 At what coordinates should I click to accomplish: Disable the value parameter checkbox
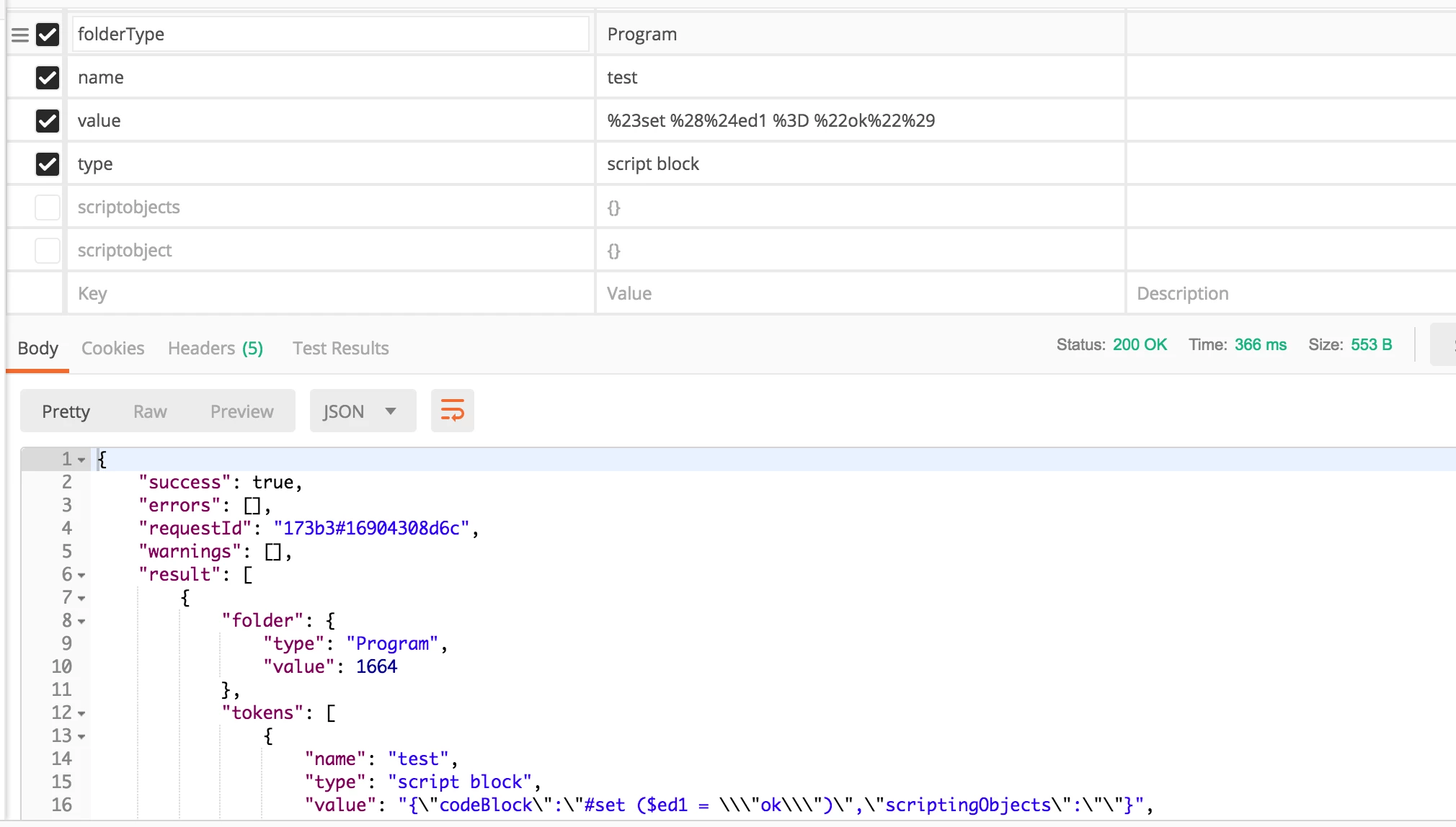click(x=48, y=121)
